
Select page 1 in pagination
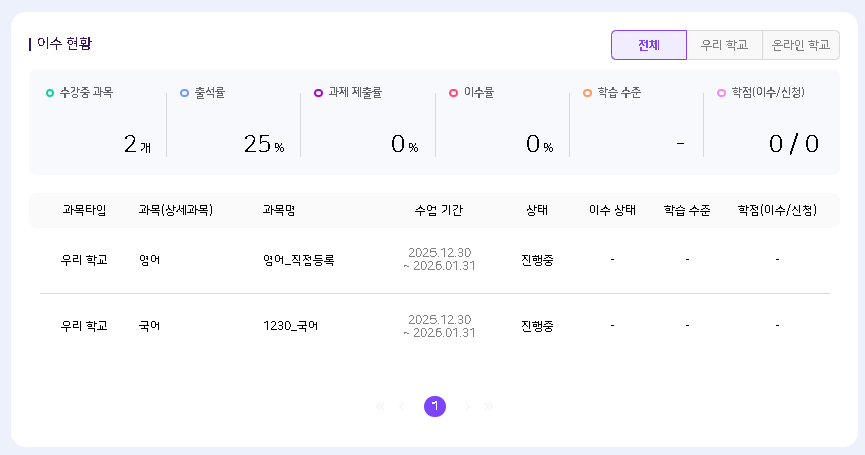[435, 406]
